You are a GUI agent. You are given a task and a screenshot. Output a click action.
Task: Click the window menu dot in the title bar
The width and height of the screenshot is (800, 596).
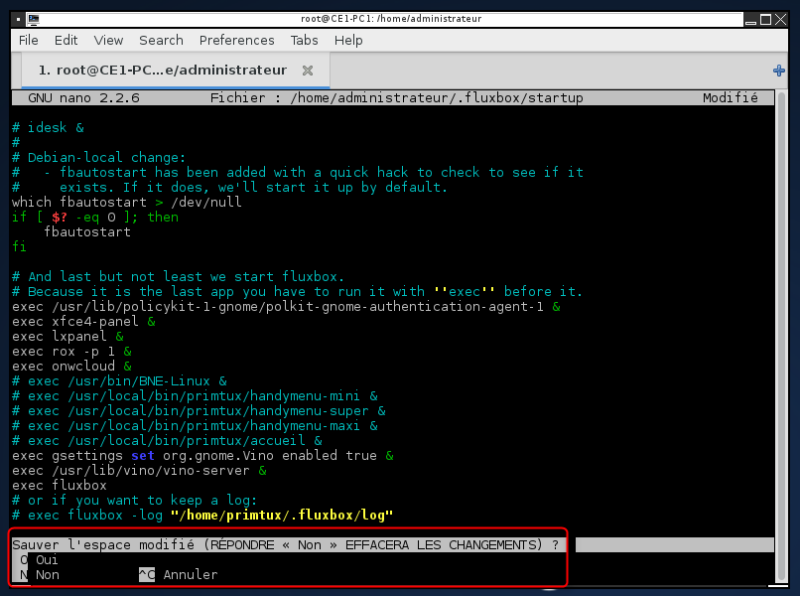[18, 19]
